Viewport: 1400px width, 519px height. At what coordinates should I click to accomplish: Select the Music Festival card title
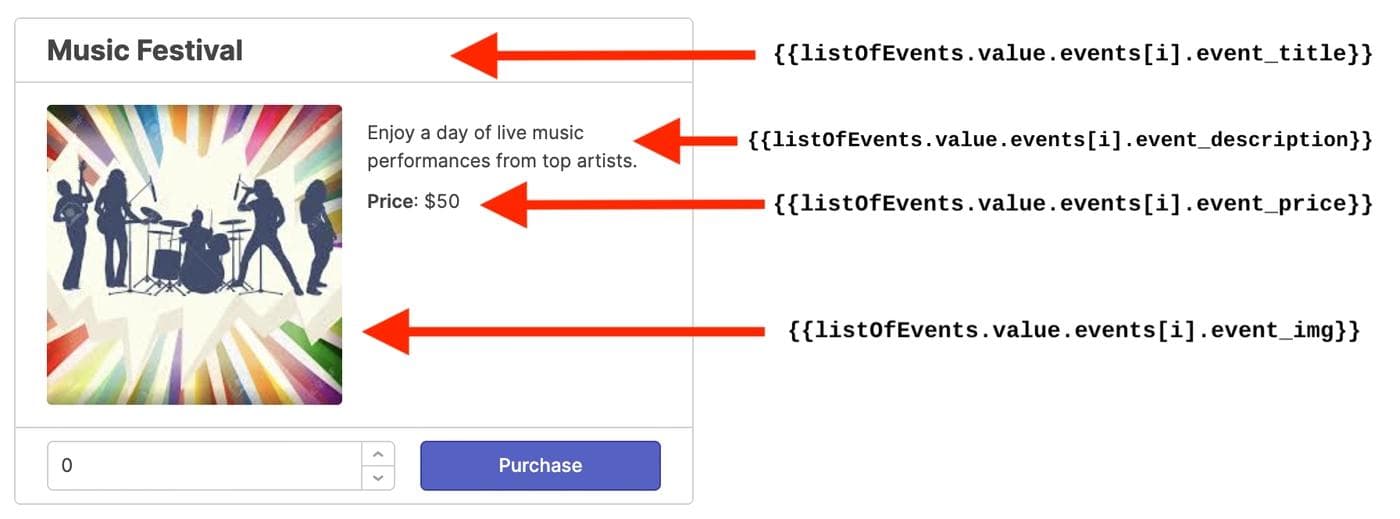click(145, 51)
